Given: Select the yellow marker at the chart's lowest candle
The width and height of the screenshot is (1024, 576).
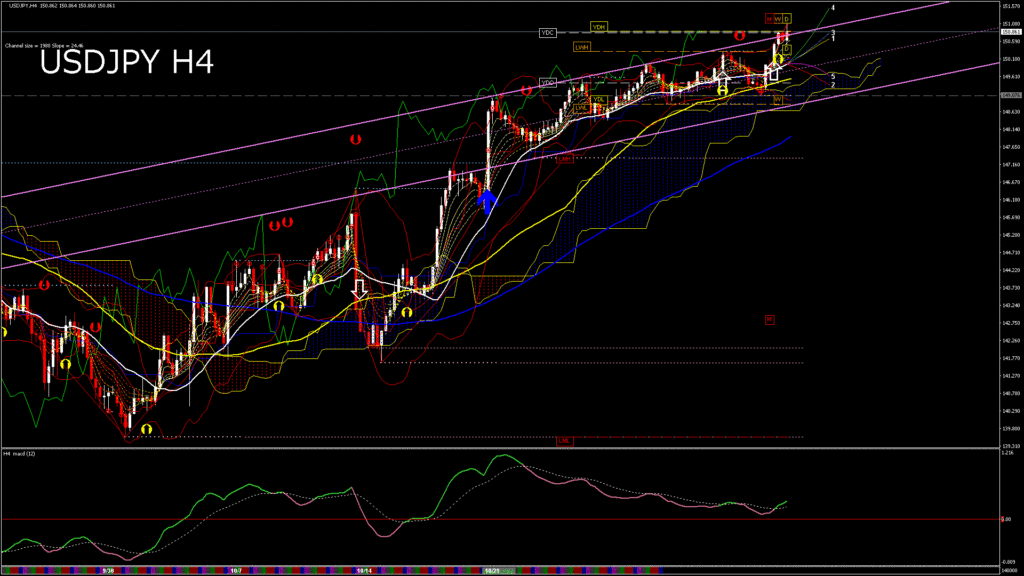Looking at the screenshot, I should (146, 429).
